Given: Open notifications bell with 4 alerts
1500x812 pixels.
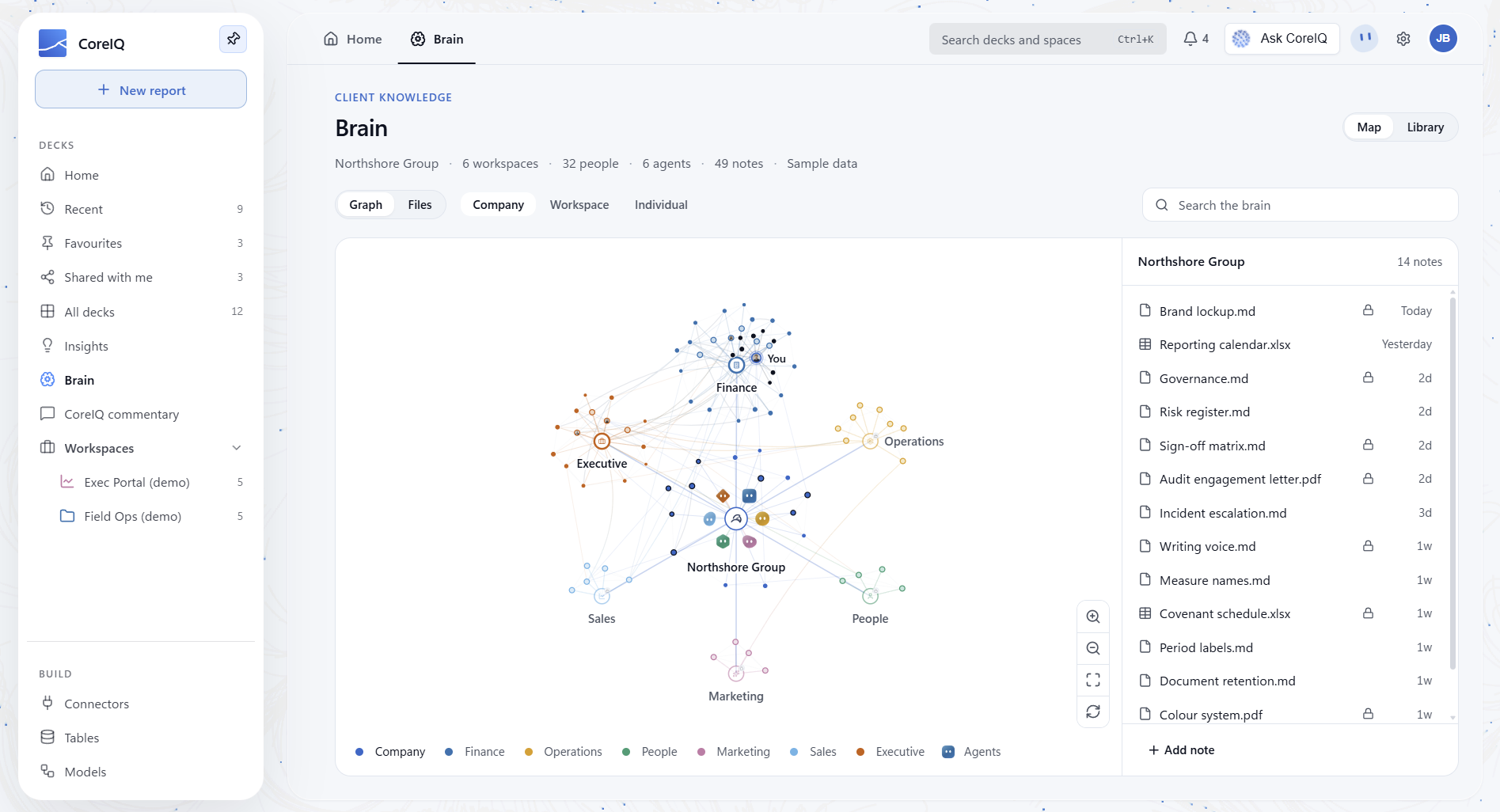Looking at the screenshot, I should [1195, 39].
